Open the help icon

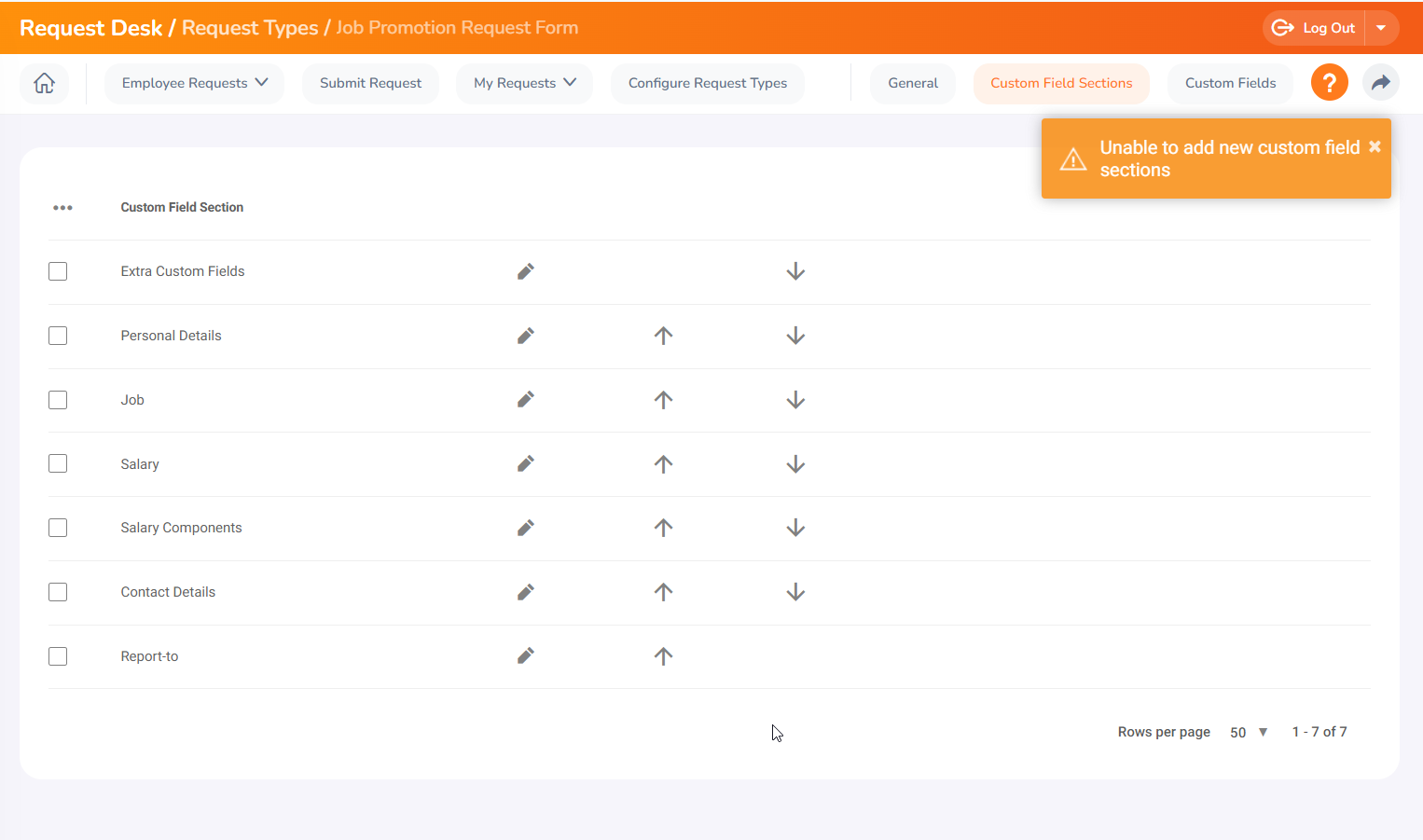tap(1329, 82)
